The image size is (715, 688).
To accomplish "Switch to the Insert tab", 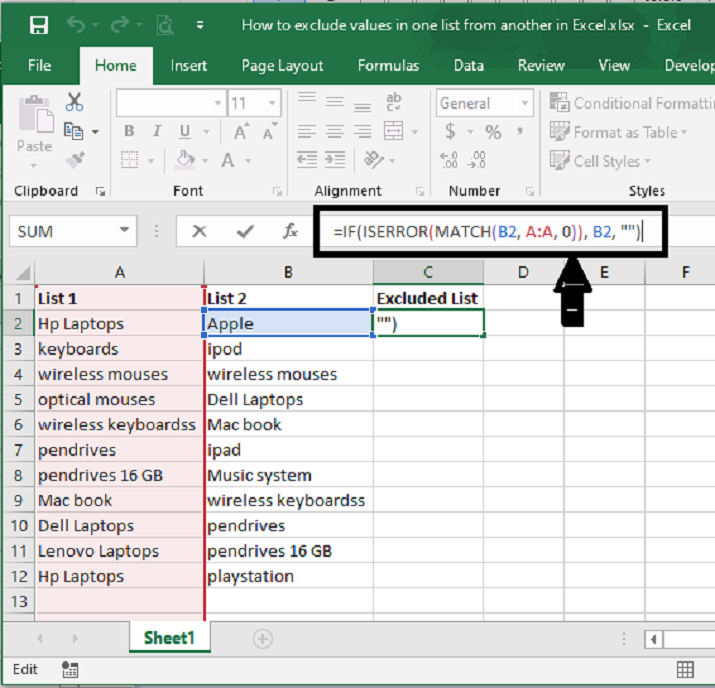I will 189,66.
